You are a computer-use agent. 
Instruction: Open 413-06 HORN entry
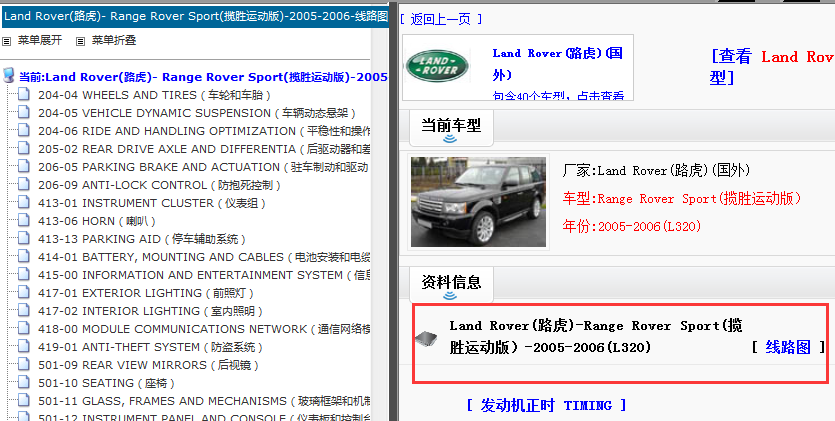97,221
